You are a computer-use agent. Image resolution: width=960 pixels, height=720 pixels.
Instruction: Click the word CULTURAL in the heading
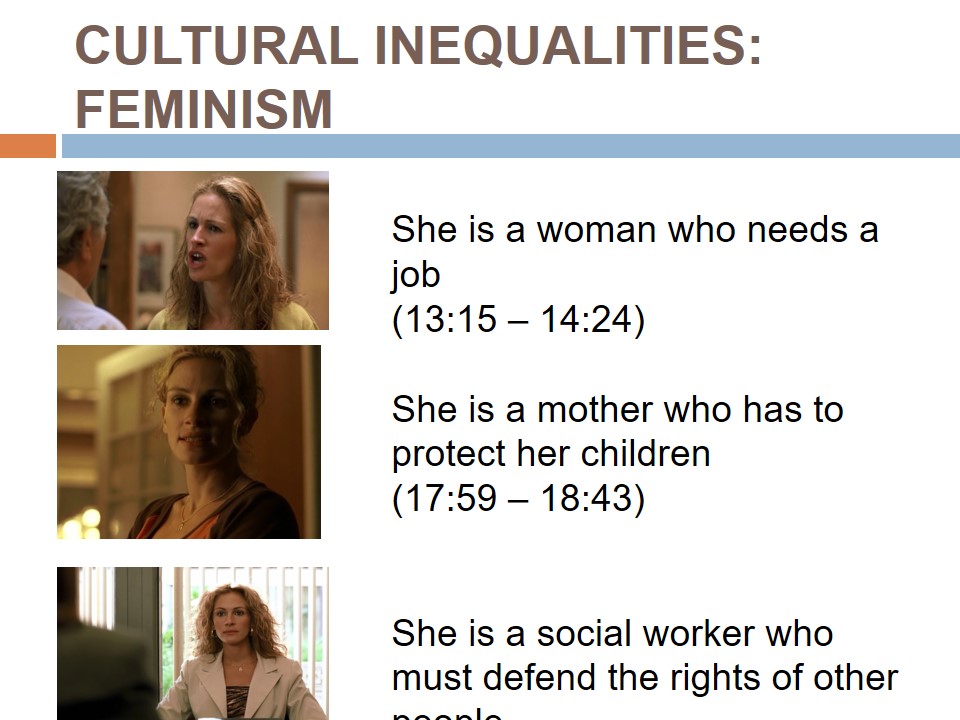point(215,46)
